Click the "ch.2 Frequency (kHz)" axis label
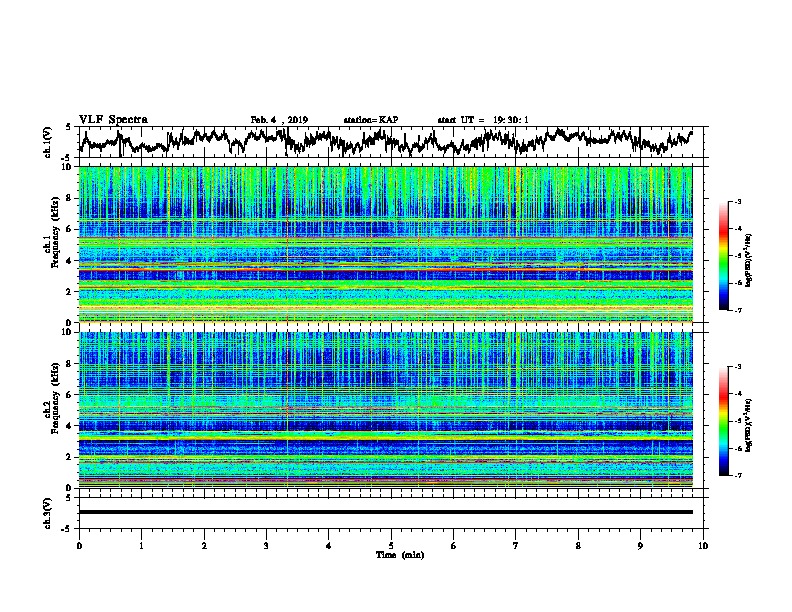Image resolution: width=792 pixels, height=612 pixels. coord(51,398)
